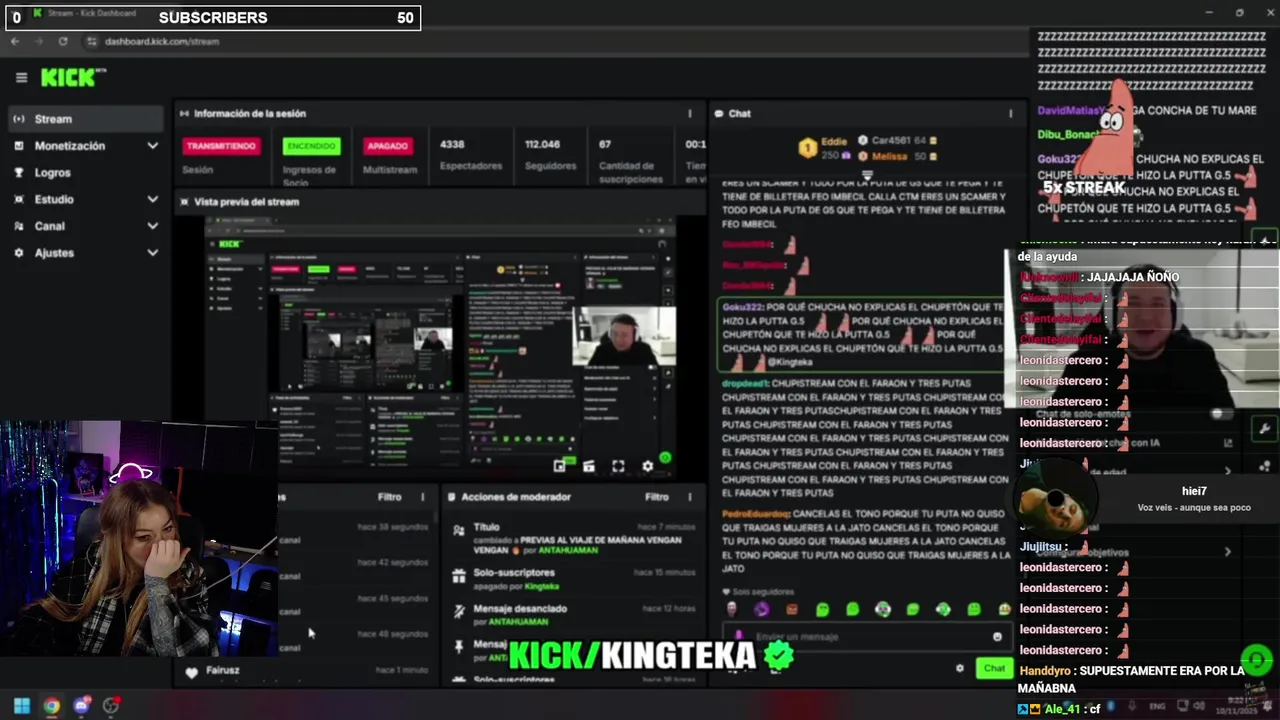Open the hamburger menu beside Kick logo
The width and height of the screenshot is (1280, 720).
tap(21, 77)
